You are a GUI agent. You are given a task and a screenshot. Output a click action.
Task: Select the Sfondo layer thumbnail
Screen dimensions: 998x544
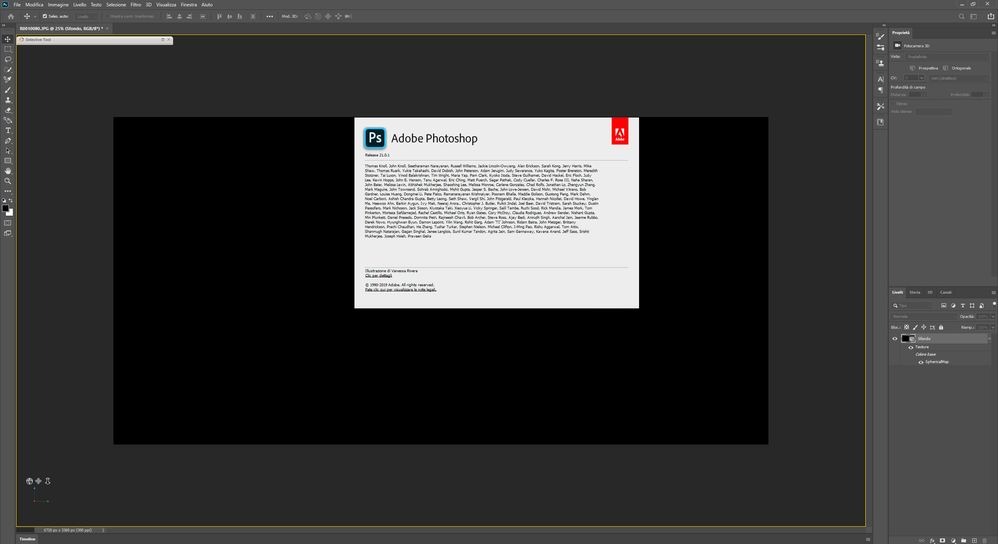click(906, 338)
